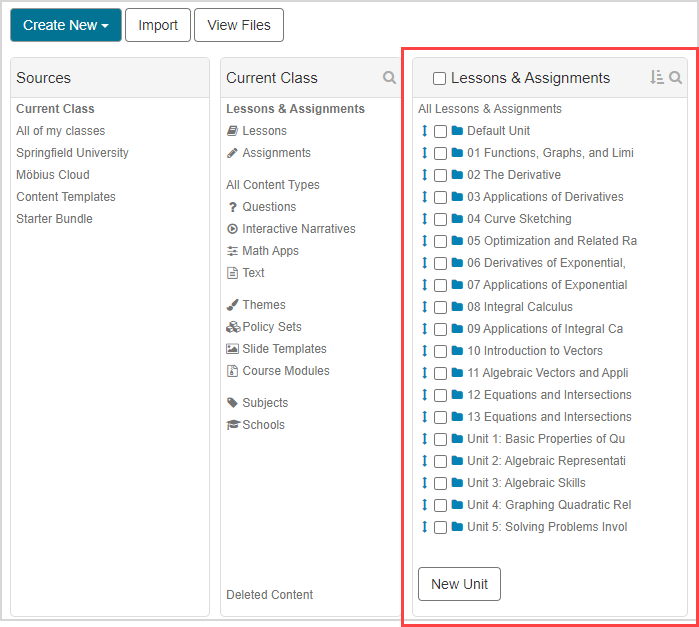The width and height of the screenshot is (699, 627).
Task: Click search icon in Lessons & Assignments header
Action: (676, 78)
